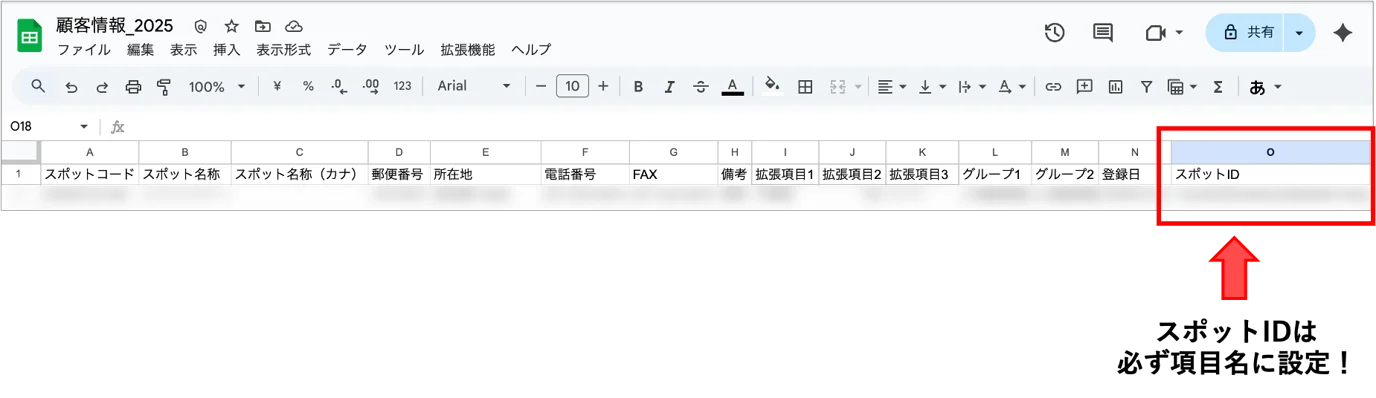Start a video call with camera icon
This screenshot has height=398, width=1376.
pos(1156,33)
